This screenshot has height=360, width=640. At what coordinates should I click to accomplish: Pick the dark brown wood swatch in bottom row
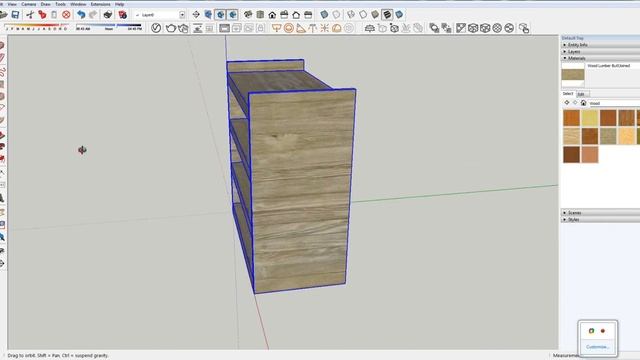point(571,155)
